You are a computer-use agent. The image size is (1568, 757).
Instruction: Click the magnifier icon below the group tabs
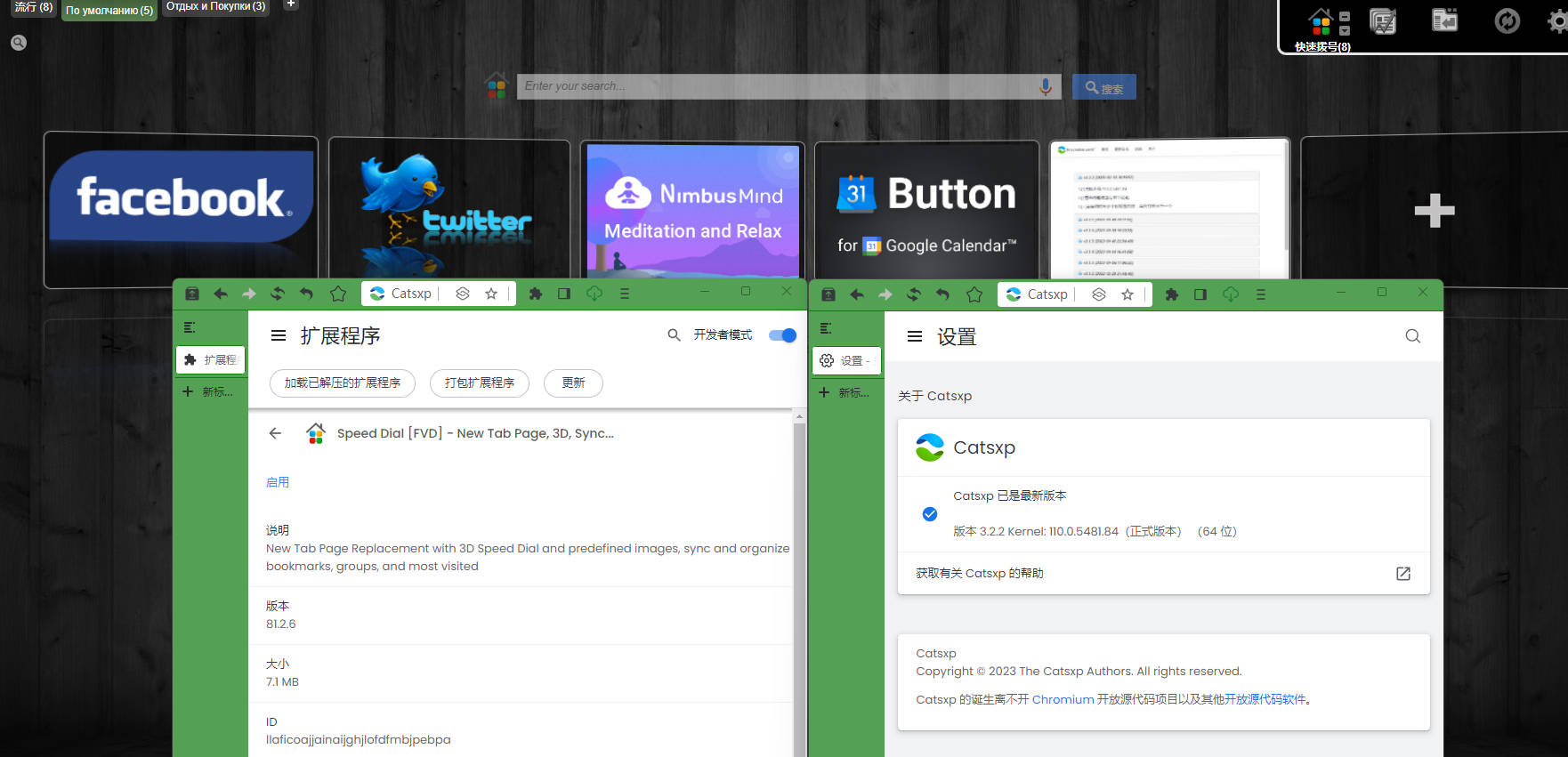pos(19,43)
